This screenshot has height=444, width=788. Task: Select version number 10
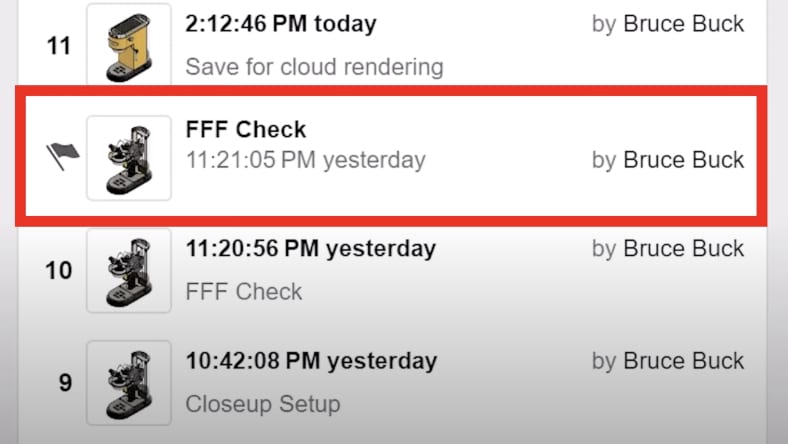59,270
